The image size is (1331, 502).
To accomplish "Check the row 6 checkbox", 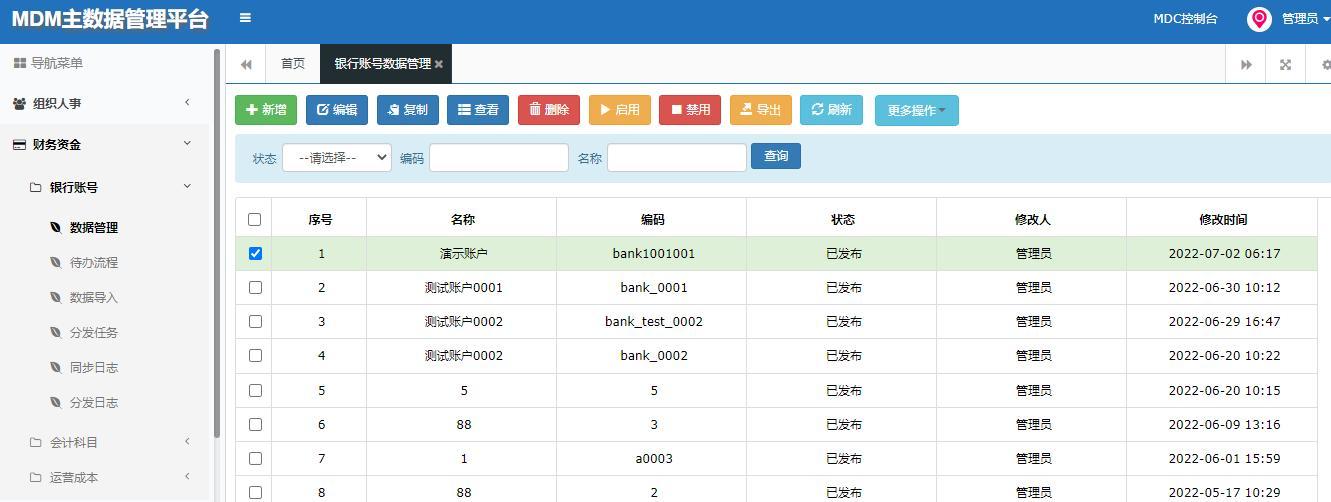I will tap(255, 424).
